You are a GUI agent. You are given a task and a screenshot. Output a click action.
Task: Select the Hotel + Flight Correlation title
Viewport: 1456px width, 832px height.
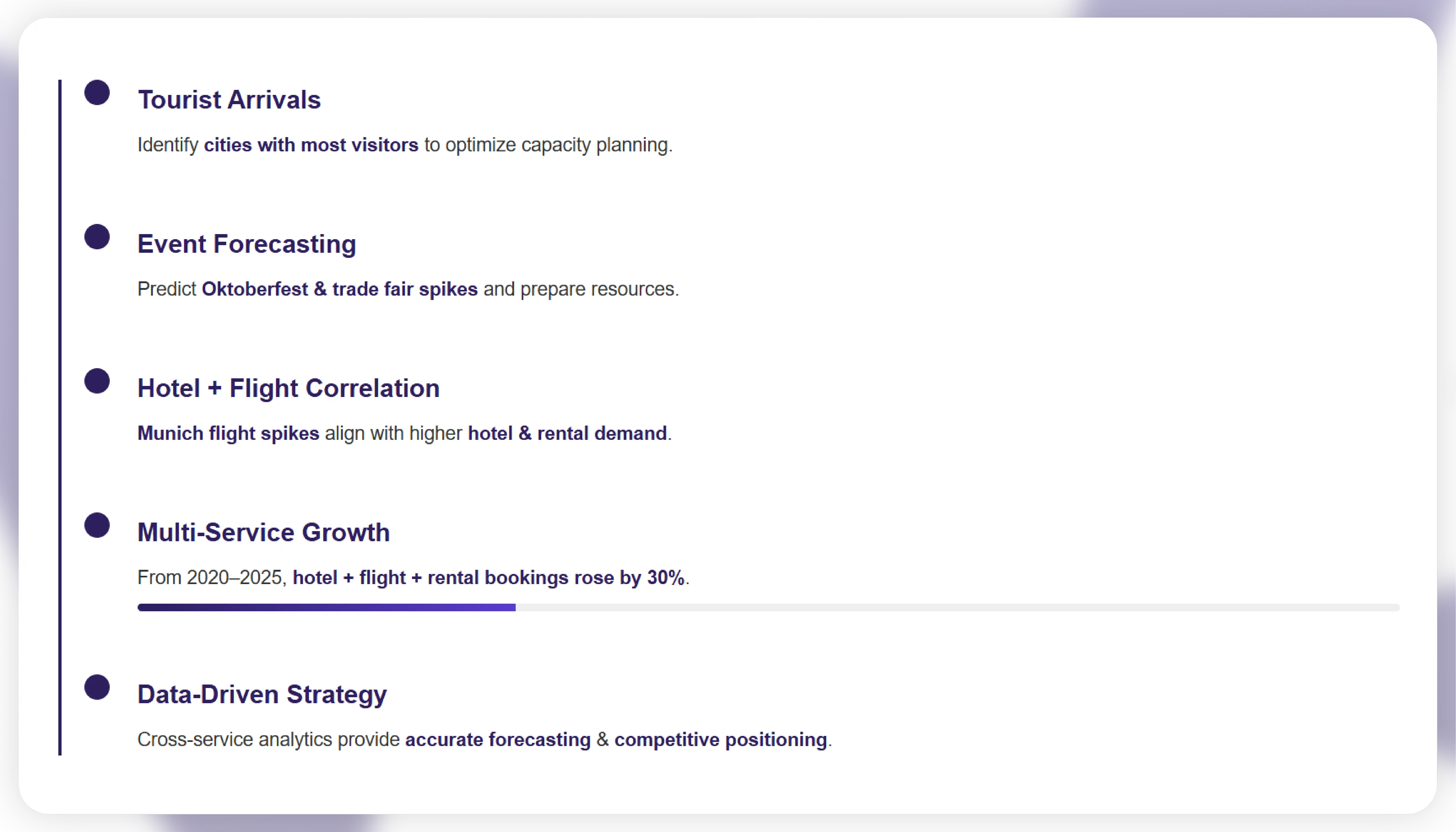288,388
